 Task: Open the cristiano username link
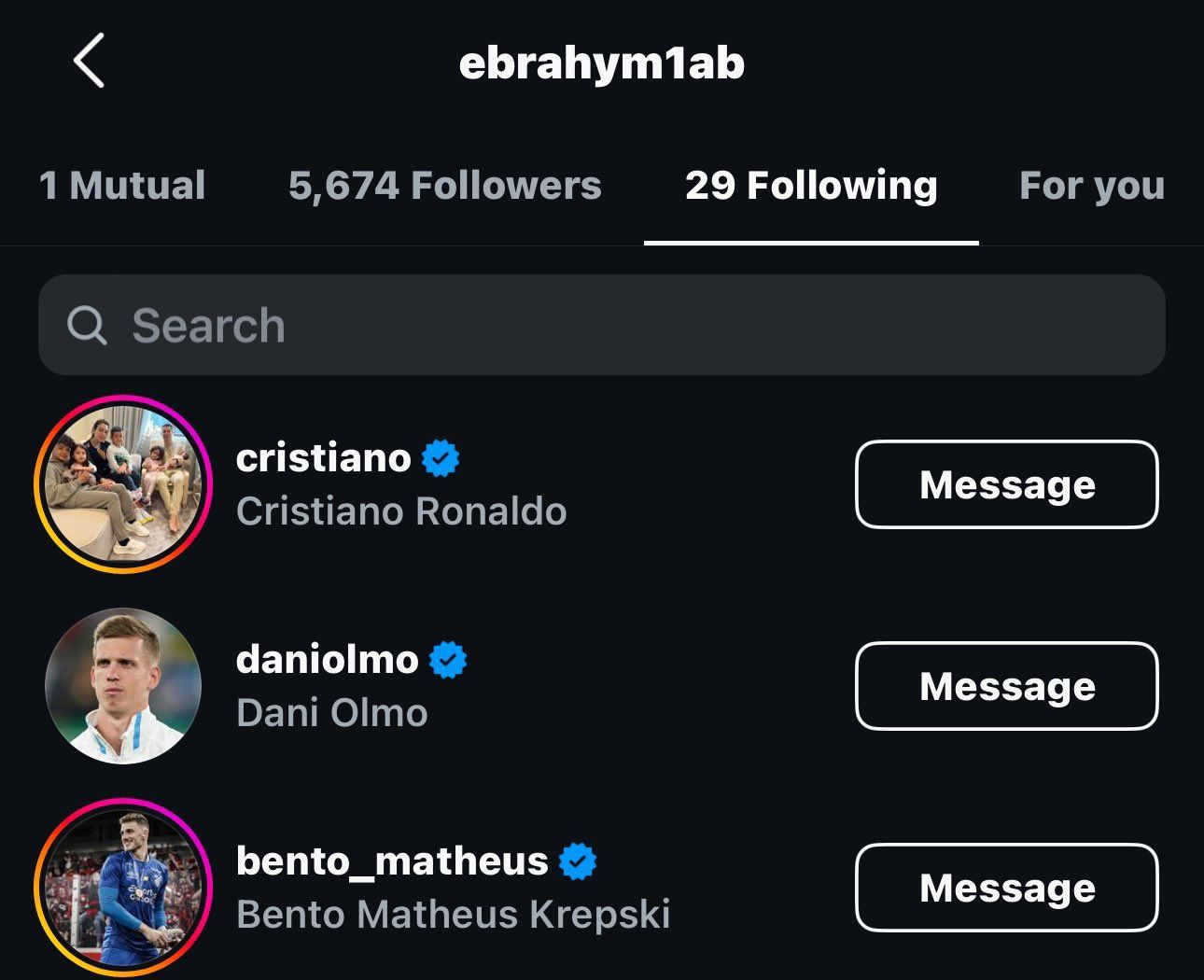click(323, 458)
